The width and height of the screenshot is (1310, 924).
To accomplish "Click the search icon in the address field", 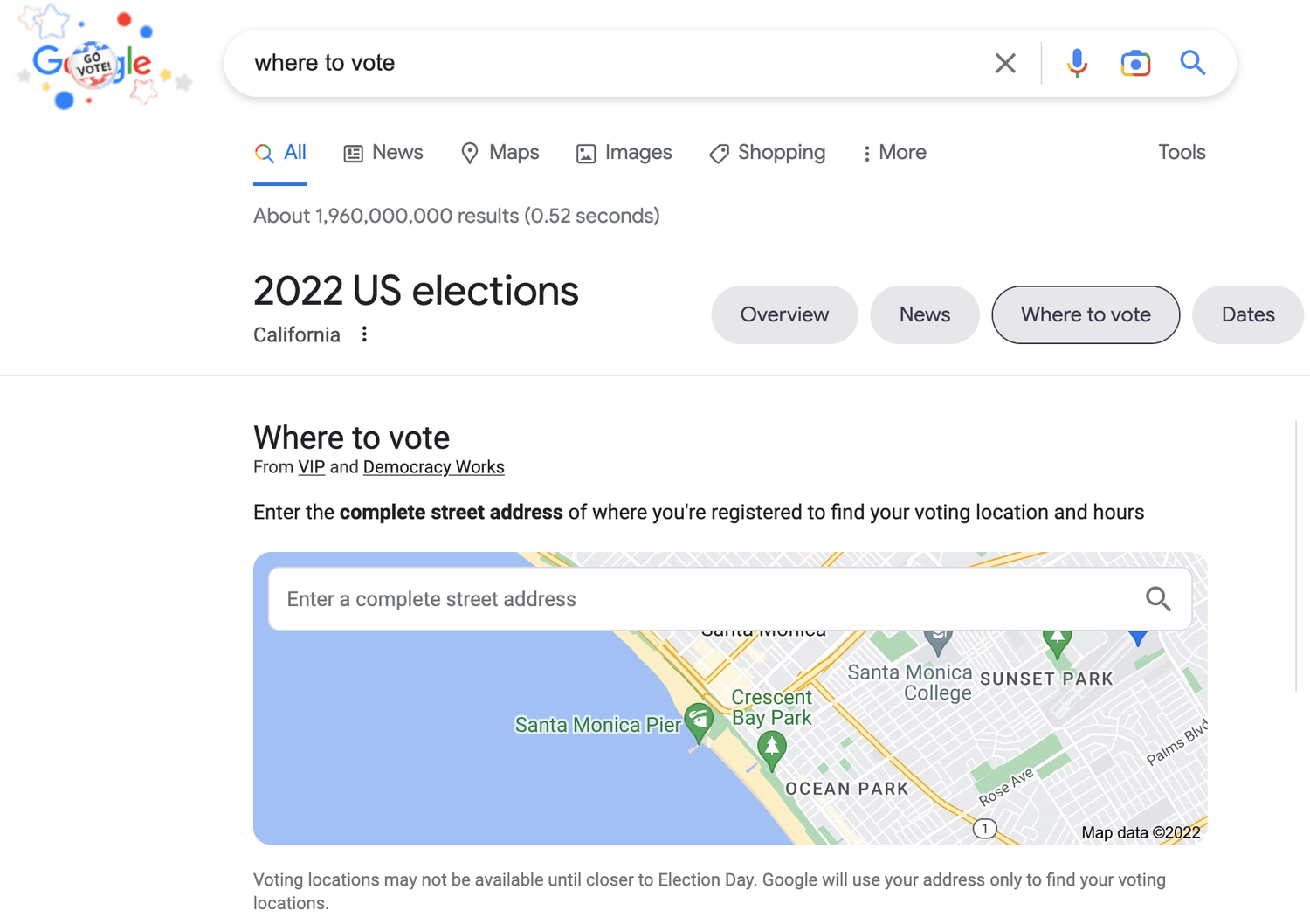I will point(1159,599).
